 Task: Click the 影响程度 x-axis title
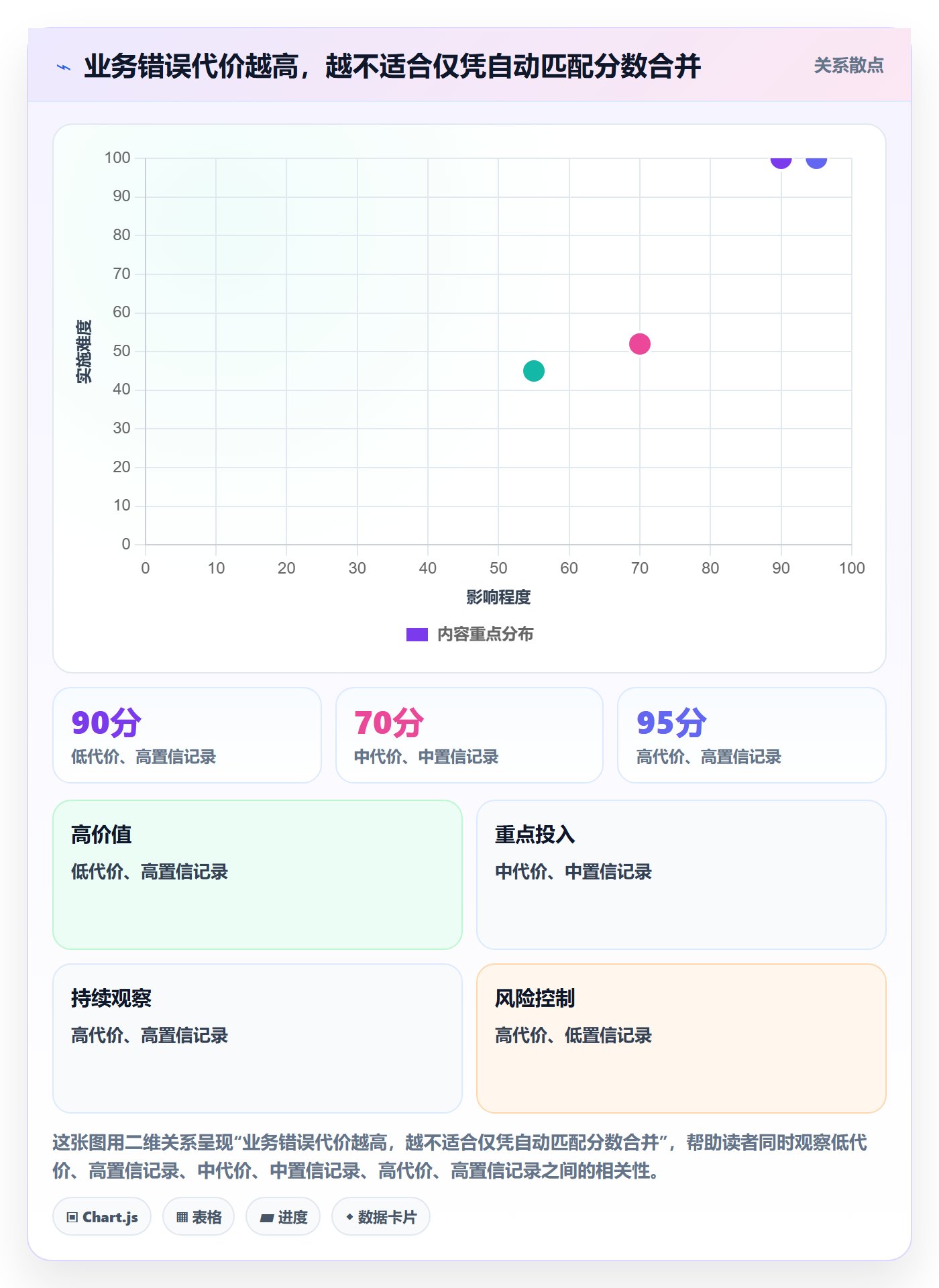click(x=498, y=597)
